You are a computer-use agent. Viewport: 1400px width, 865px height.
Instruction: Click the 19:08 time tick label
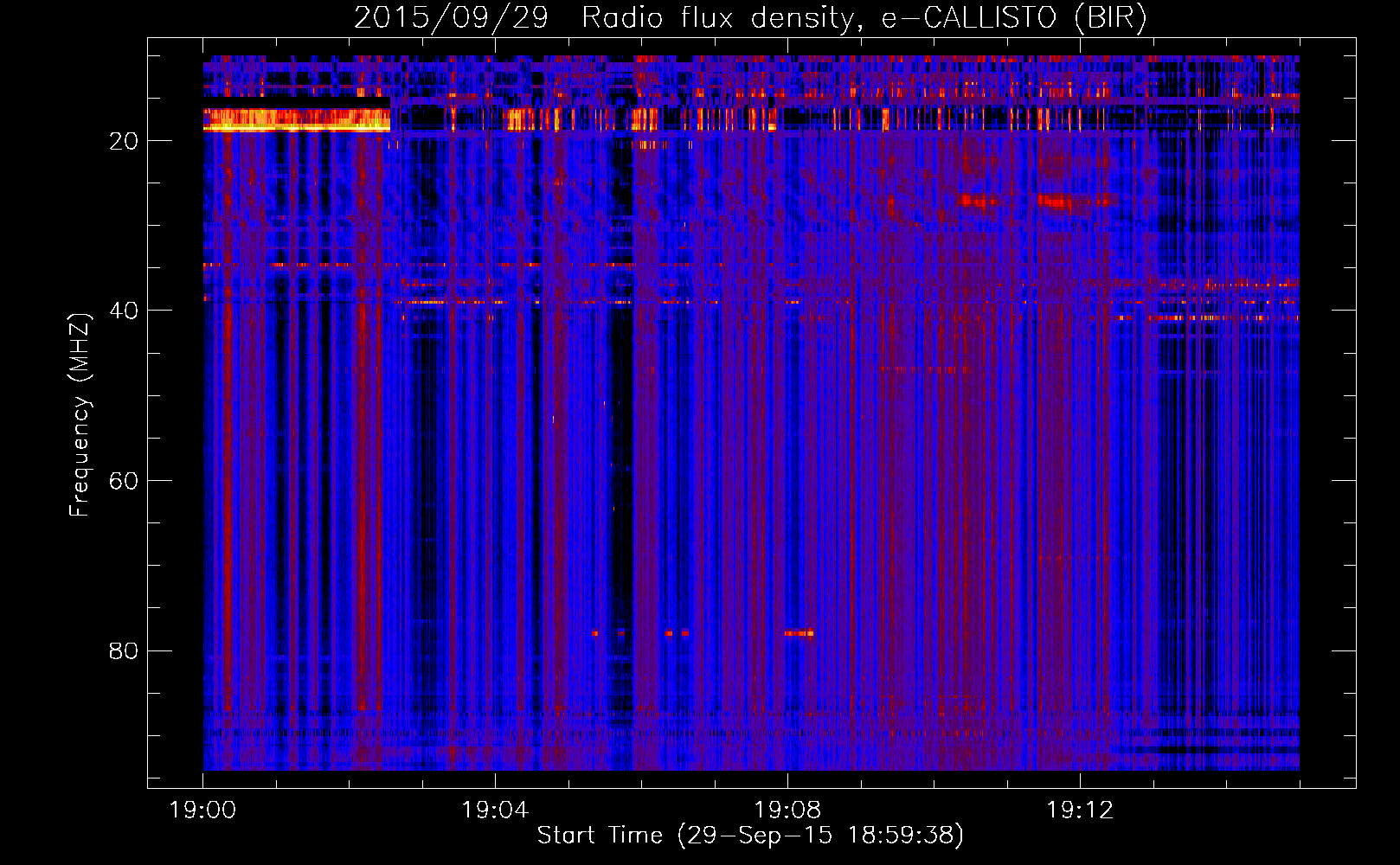tap(787, 811)
